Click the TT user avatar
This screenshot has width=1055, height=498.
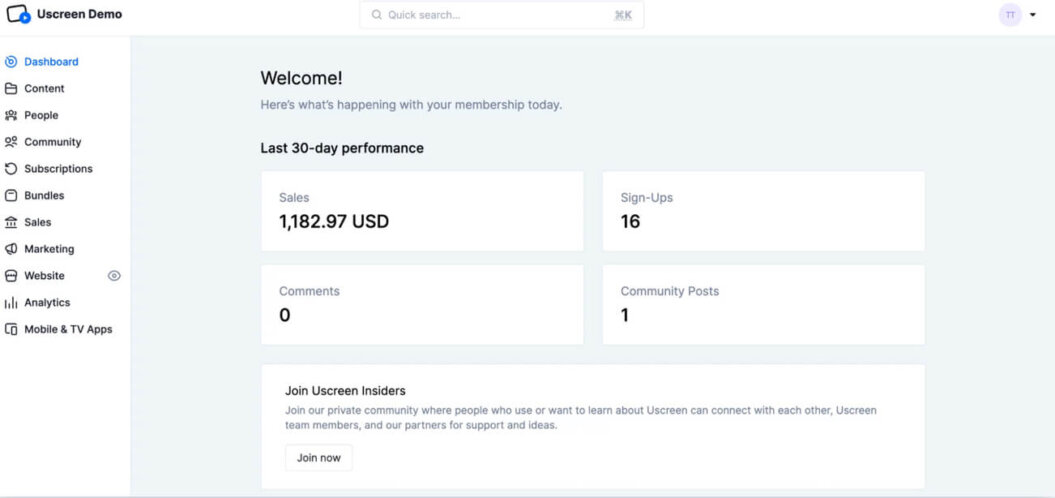coord(1010,15)
